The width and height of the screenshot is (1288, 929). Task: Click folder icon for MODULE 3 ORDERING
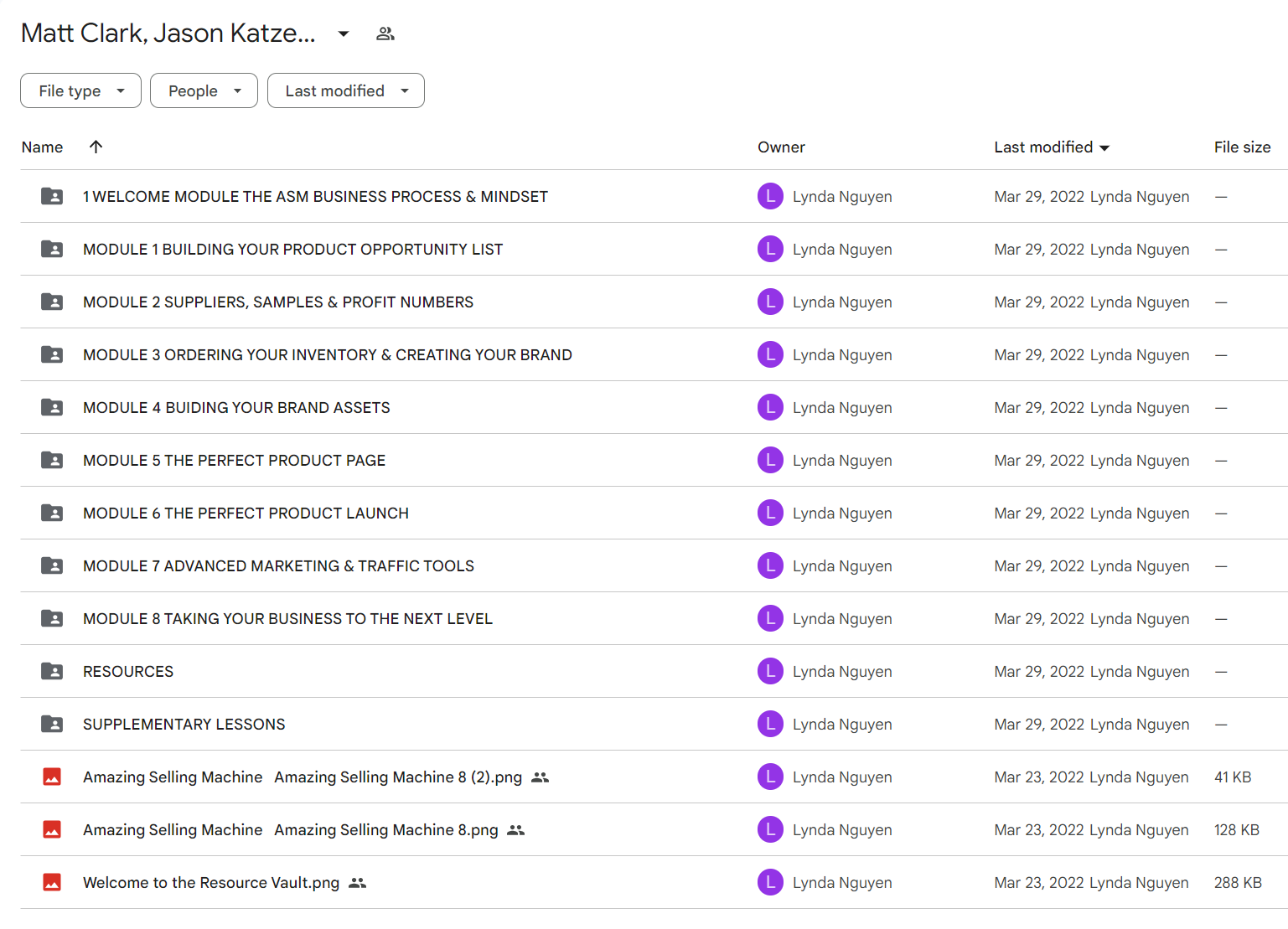[52, 354]
